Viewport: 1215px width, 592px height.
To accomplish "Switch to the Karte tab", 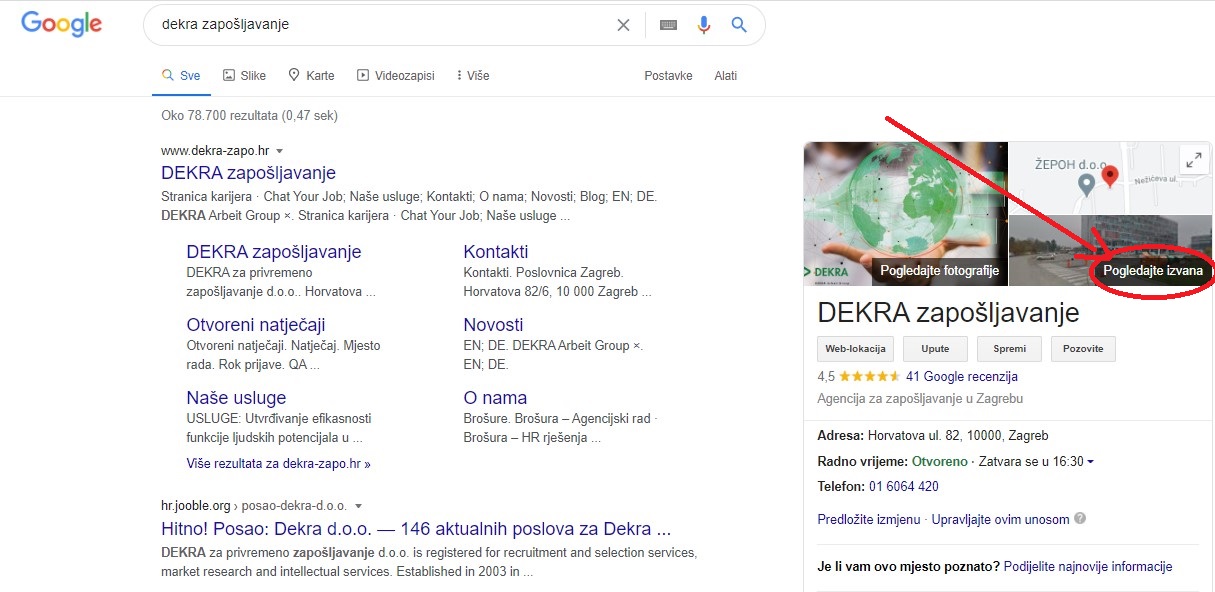I will pyautogui.click(x=311, y=76).
